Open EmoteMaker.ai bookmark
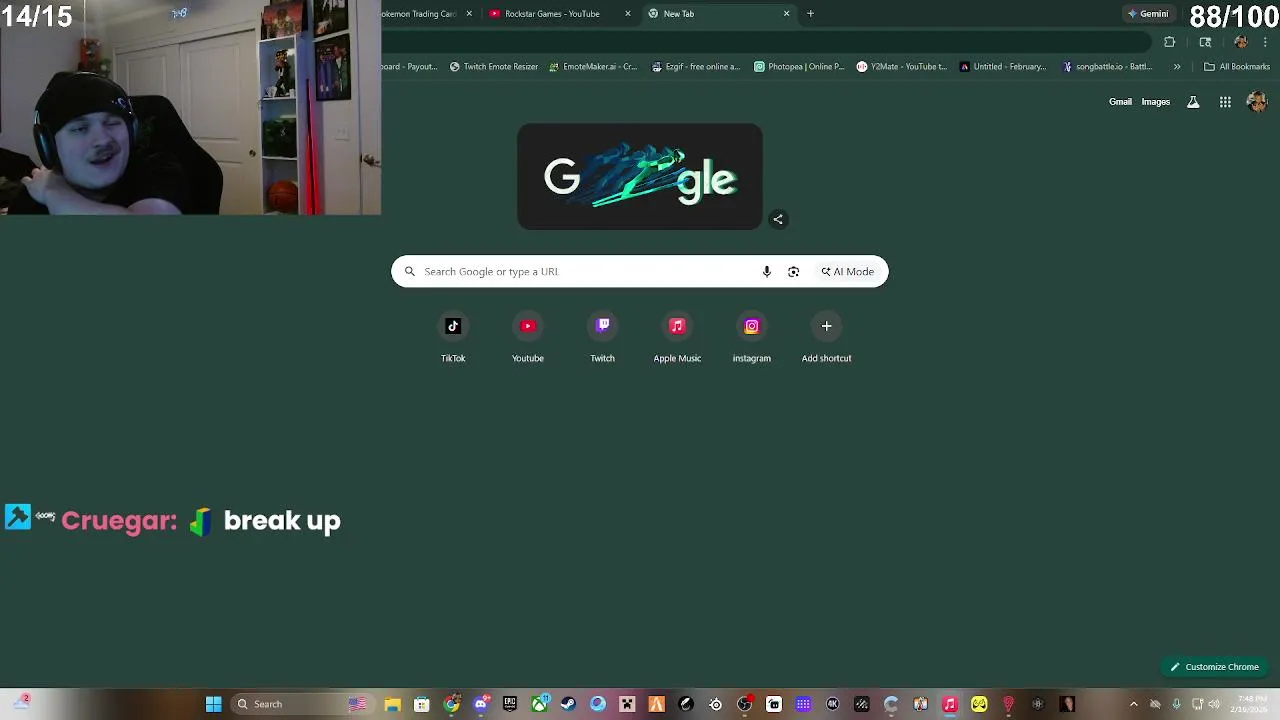This screenshot has width=1280, height=720. [x=592, y=67]
